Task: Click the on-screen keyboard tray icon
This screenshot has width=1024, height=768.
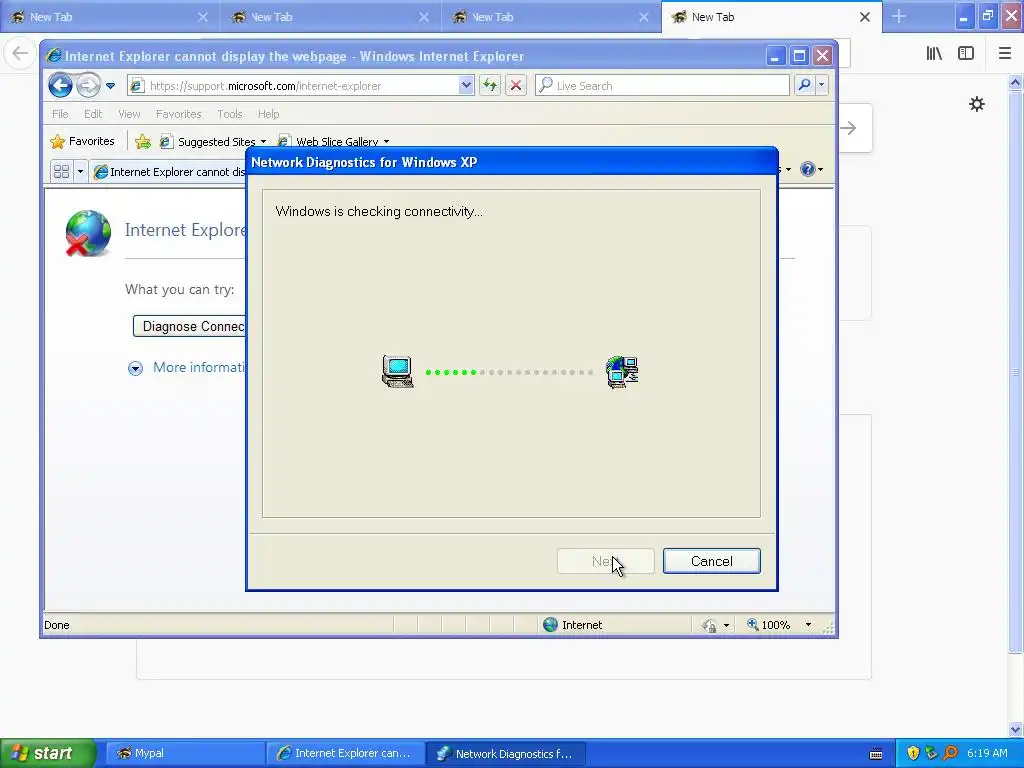Action: (876, 754)
